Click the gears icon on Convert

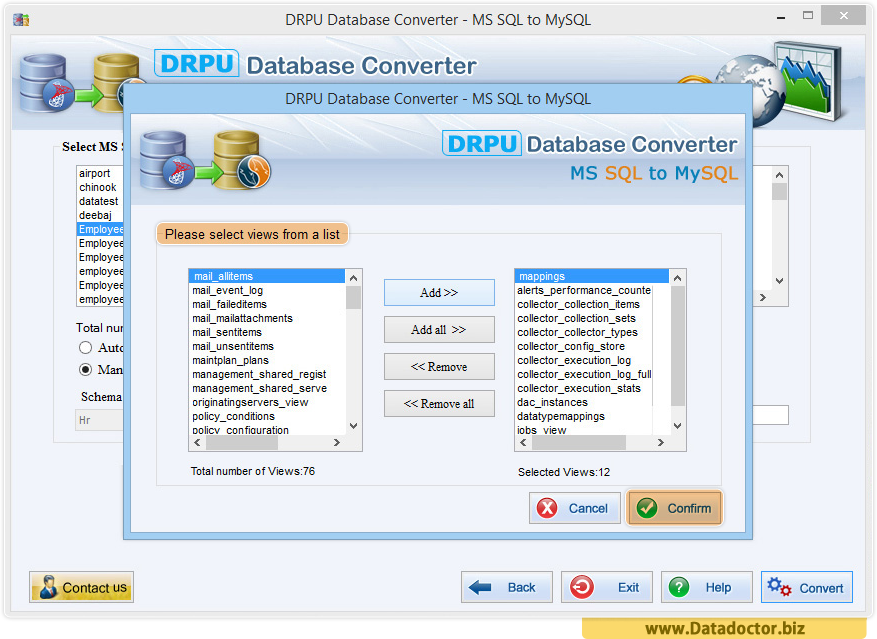pyautogui.click(x=779, y=587)
